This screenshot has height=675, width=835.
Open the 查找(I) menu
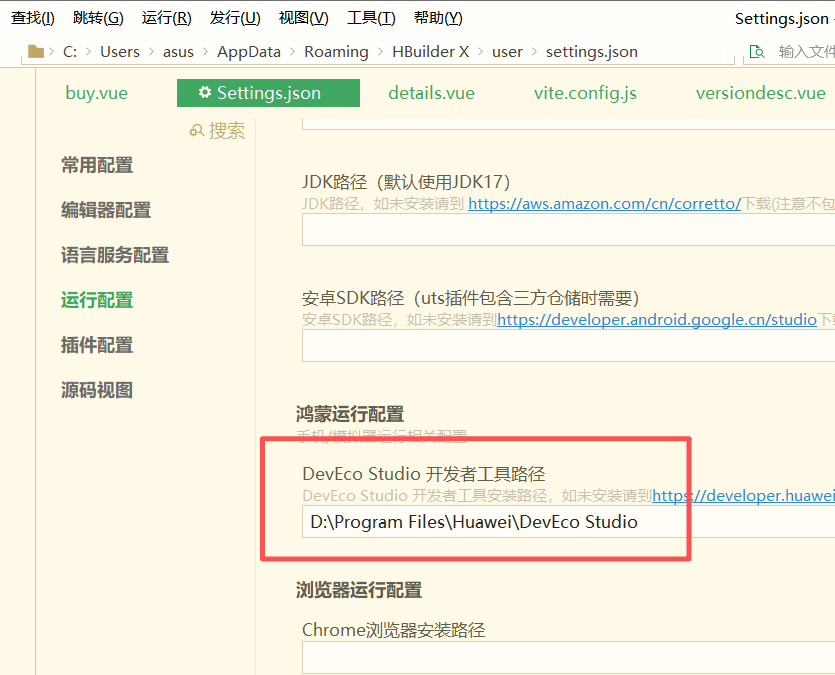point(32,18)
